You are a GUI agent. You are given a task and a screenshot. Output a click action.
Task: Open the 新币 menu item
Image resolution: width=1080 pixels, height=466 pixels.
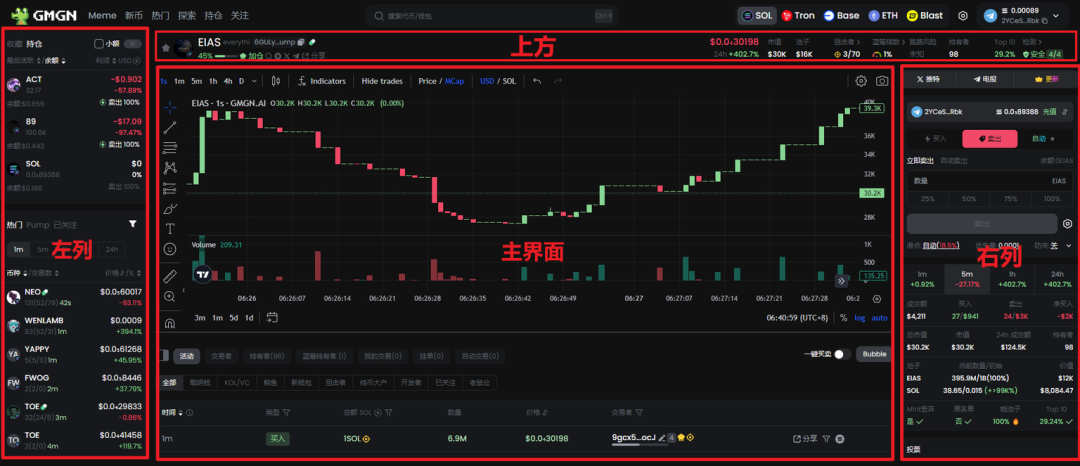tap(134, 15)
